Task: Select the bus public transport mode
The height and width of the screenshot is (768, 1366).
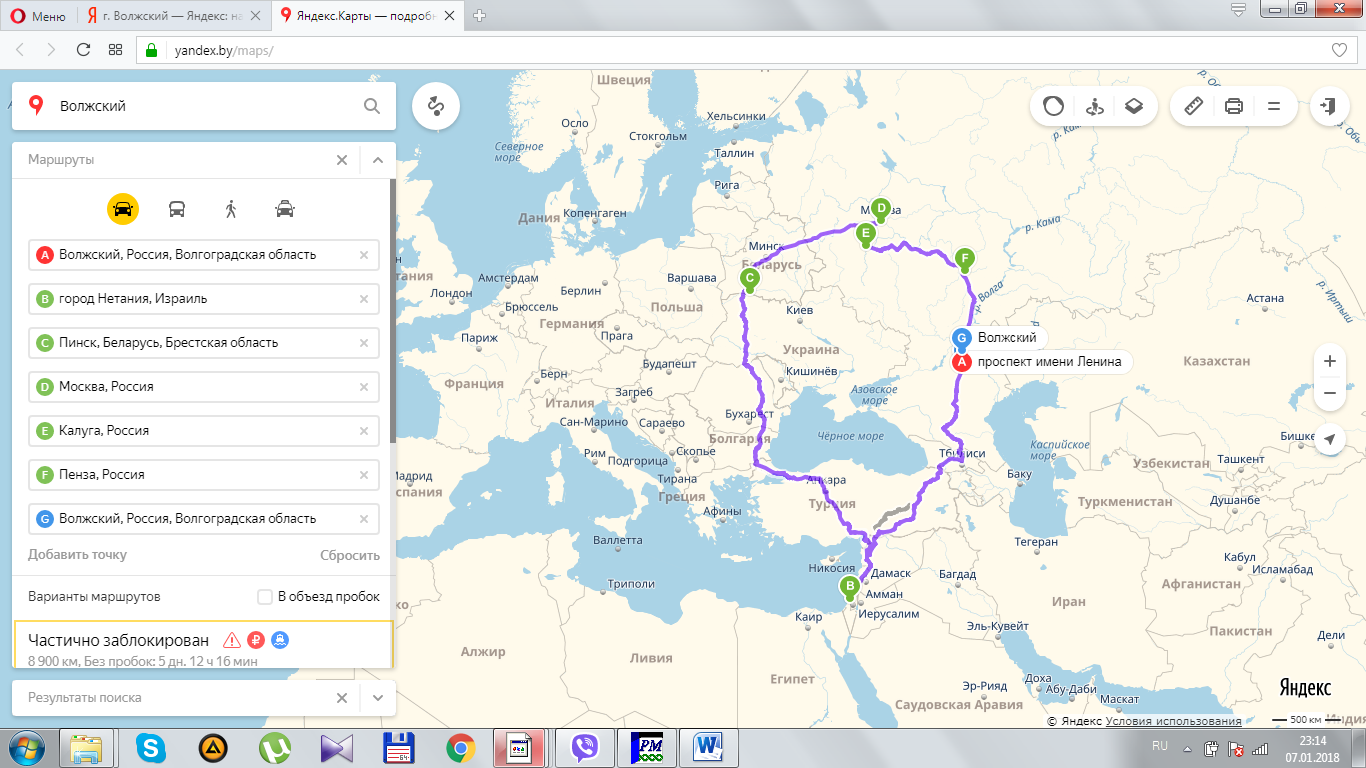Action: pyautogui.click(x=177, y=209)
